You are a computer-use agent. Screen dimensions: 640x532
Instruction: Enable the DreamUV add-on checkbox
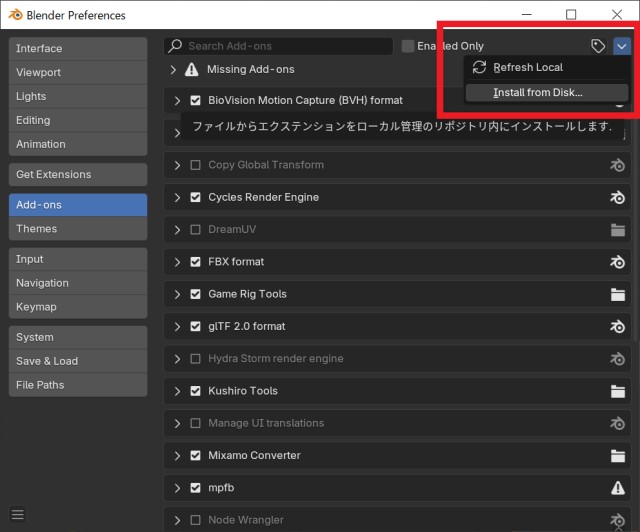tap(196, 229)
